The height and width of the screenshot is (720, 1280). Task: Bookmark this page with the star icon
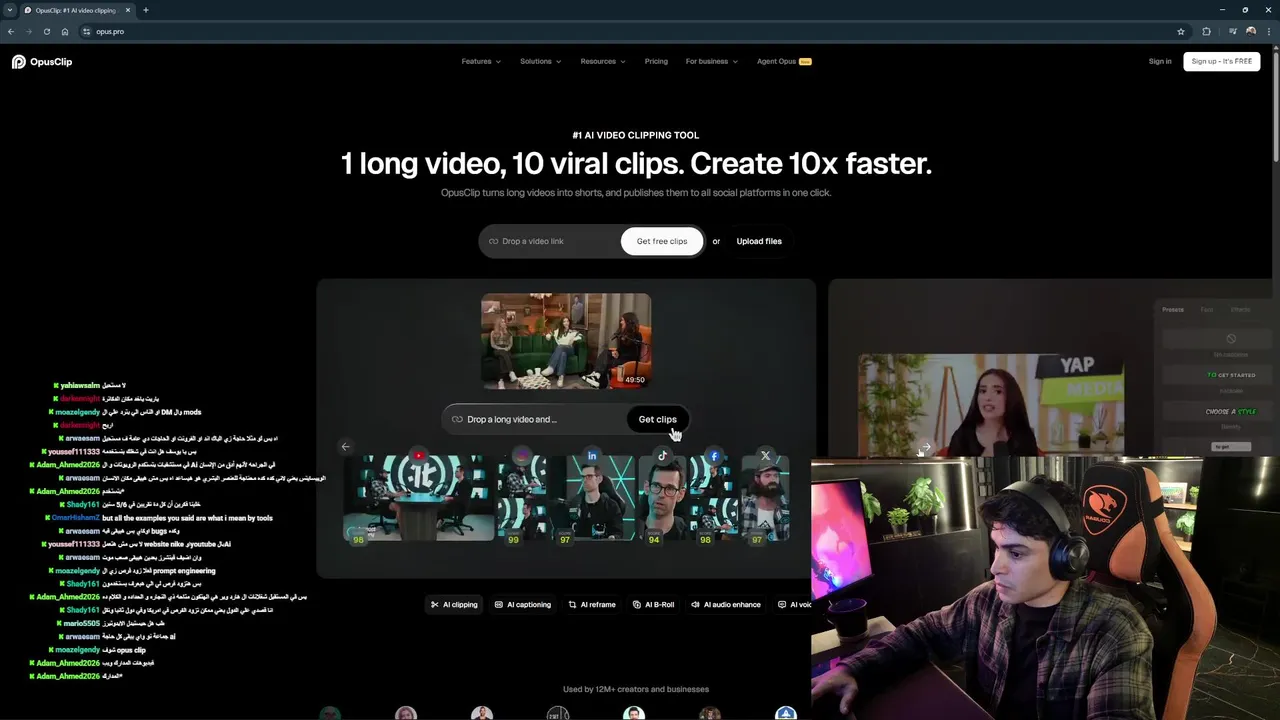coord(1181,31)
